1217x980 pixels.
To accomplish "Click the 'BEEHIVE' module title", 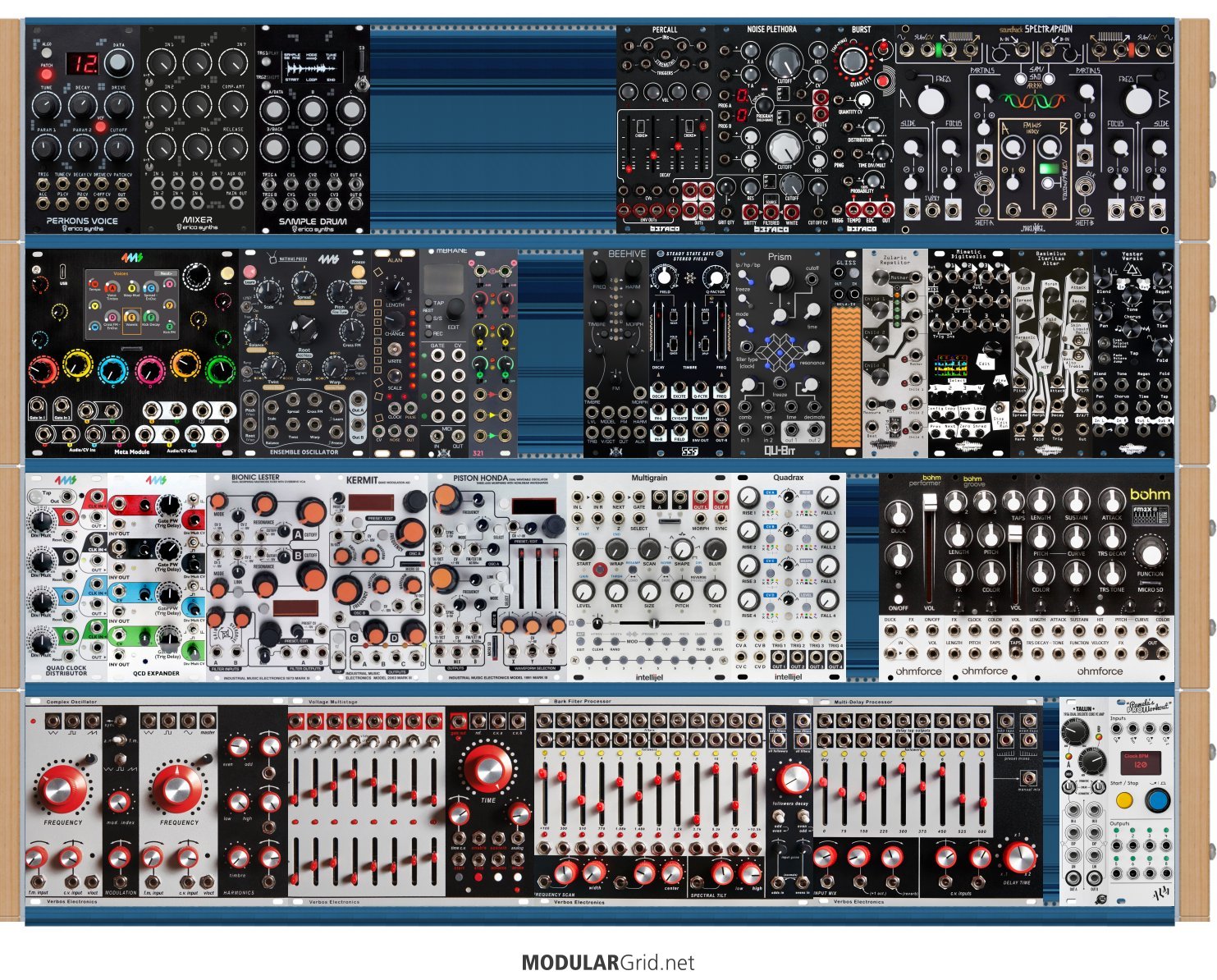I will coord(627,254).
